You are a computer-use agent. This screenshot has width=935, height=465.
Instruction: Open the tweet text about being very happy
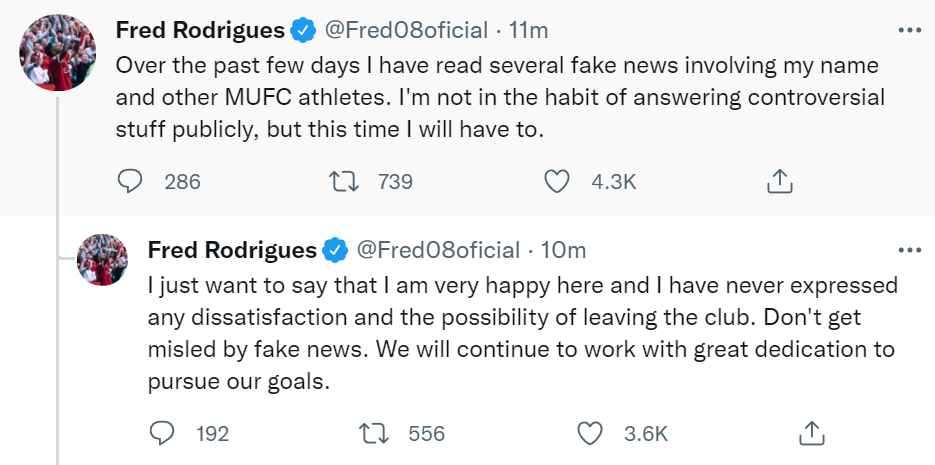click(520, 333)
